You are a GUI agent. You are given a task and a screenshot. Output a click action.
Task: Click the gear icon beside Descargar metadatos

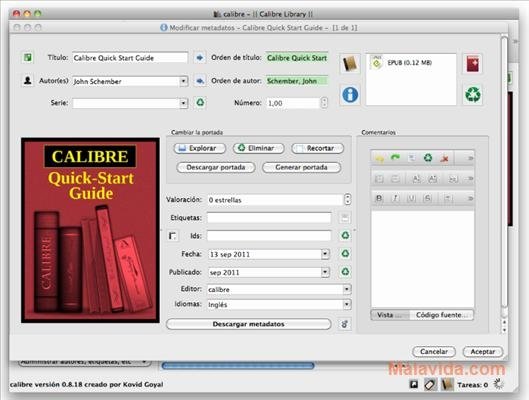click(x=344, y=324)
